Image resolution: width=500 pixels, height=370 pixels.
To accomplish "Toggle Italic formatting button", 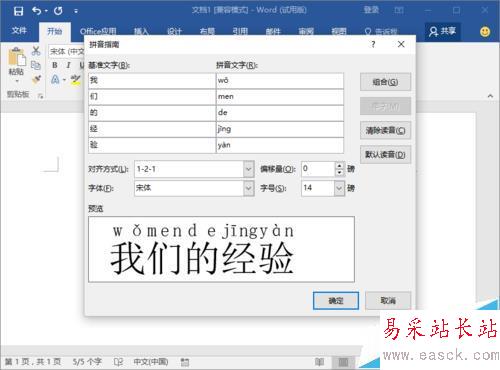I will (x=68, y=65).
